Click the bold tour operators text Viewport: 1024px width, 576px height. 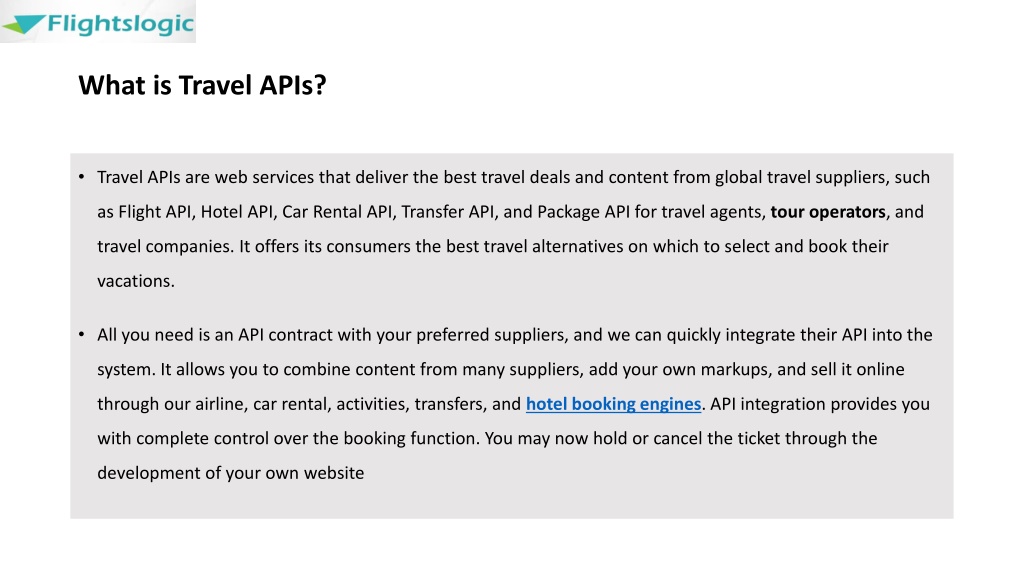[x=828, y=212]
